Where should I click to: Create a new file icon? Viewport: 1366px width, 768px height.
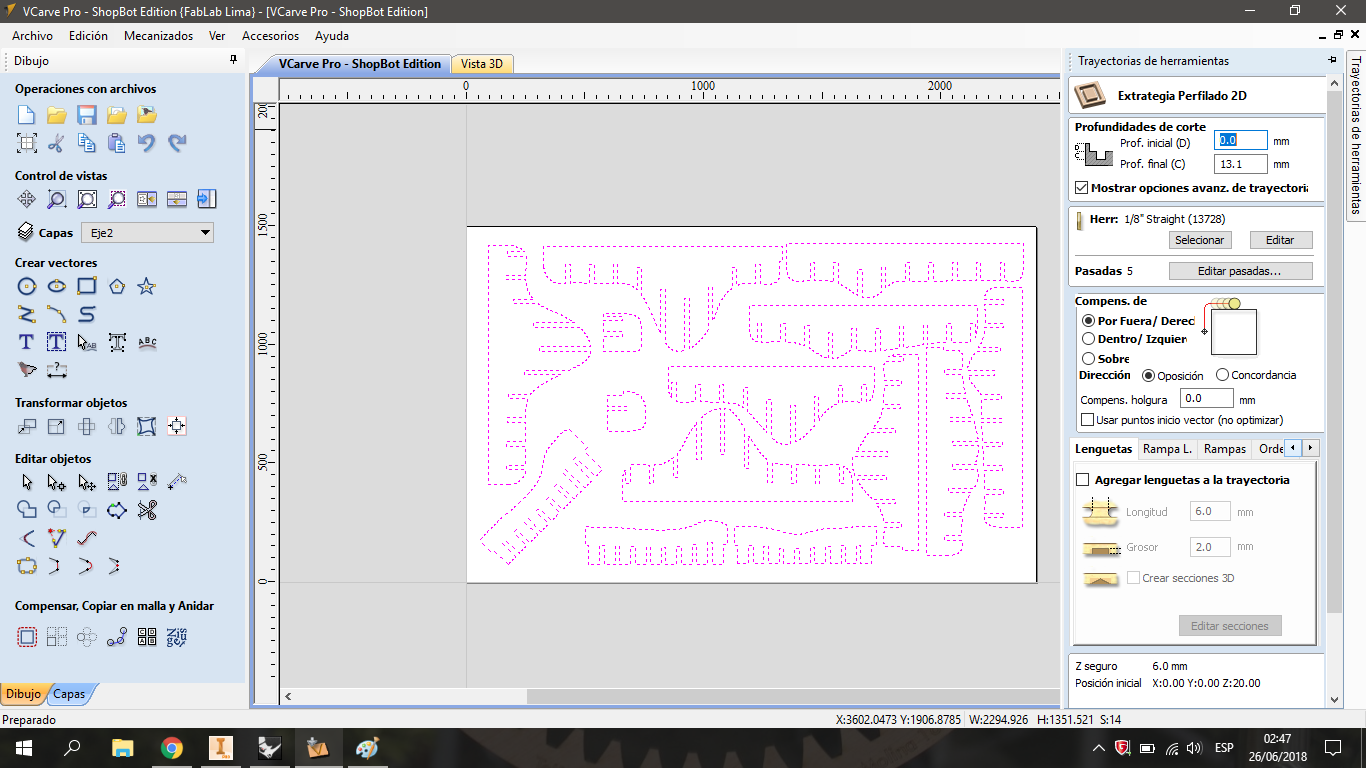pos(27,114)
